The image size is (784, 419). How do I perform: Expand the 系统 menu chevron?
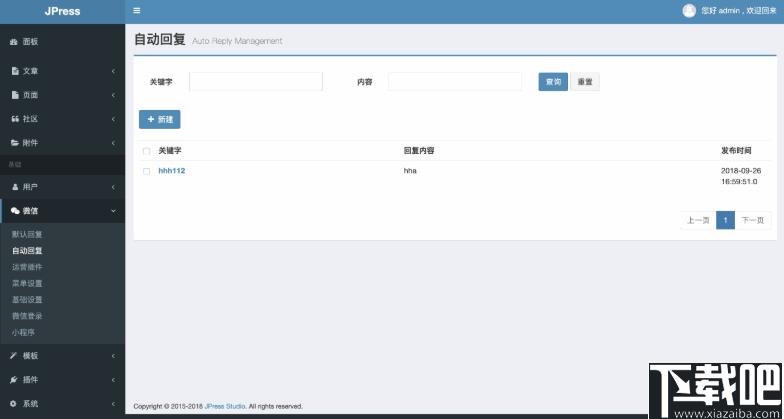[114, 404]
